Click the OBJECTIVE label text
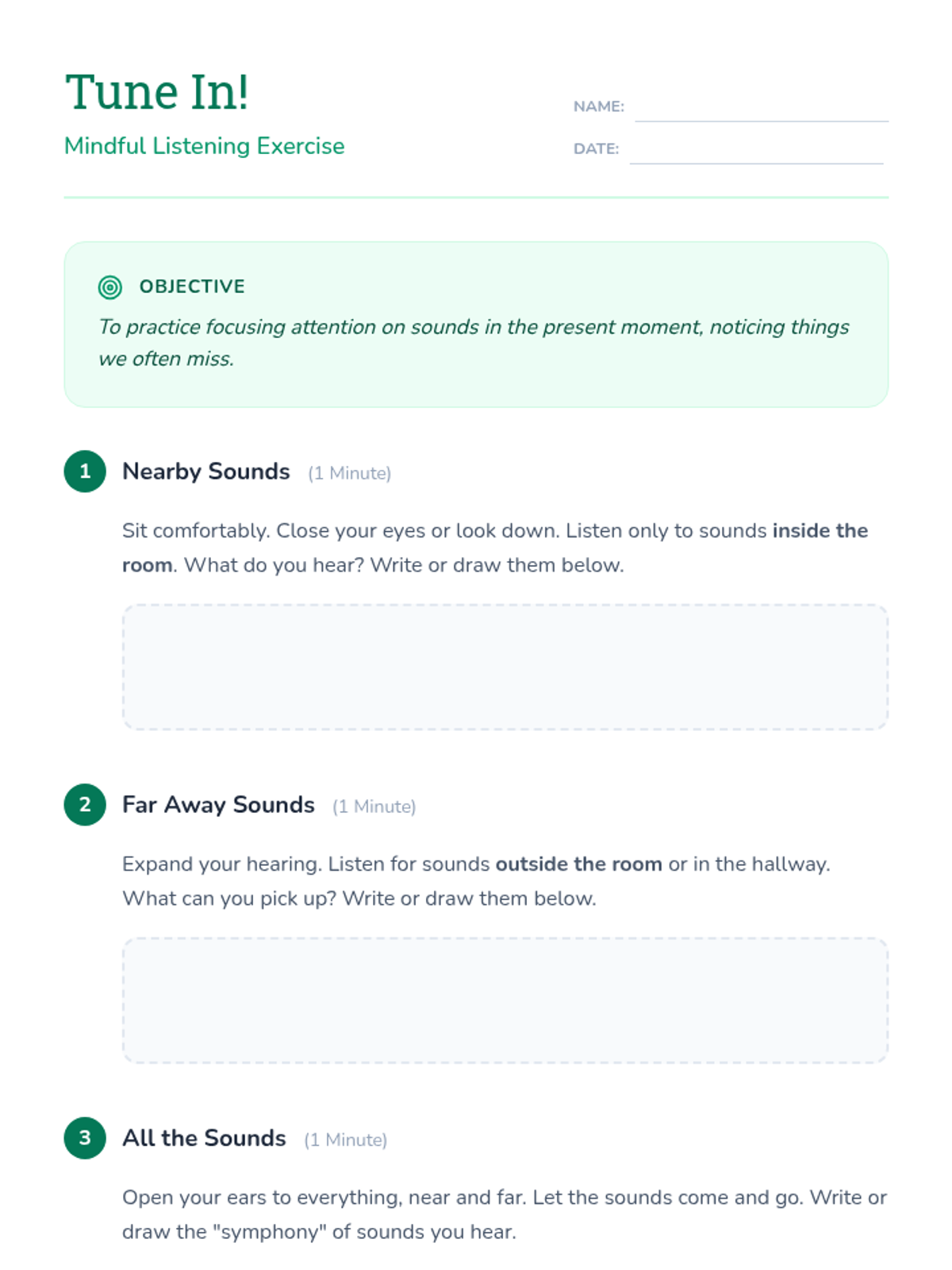 pos(192,287)
